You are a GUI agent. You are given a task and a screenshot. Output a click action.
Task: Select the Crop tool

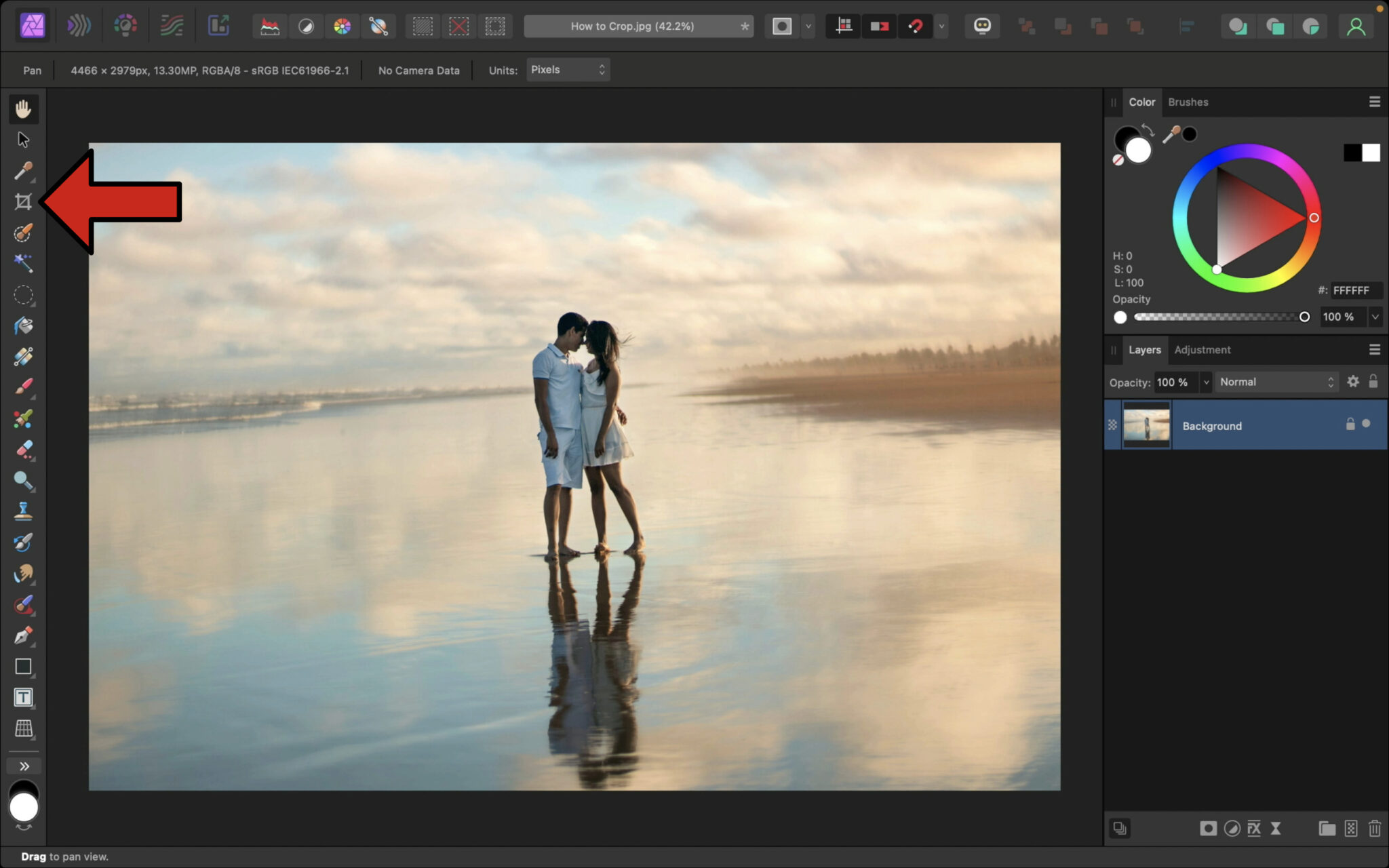pyautogui.click(x=23, y=201)
